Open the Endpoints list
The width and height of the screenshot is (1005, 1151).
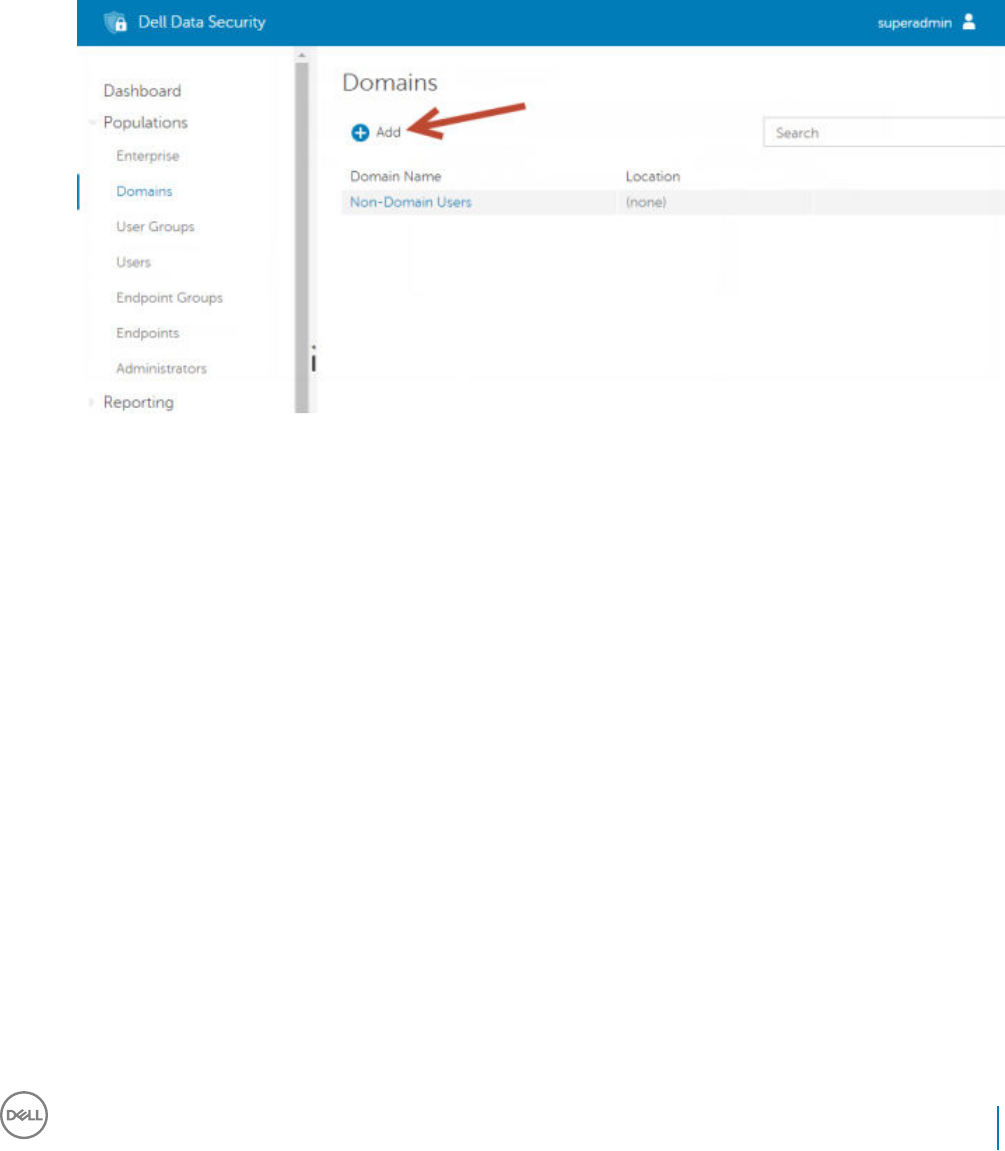coord(148,333)
